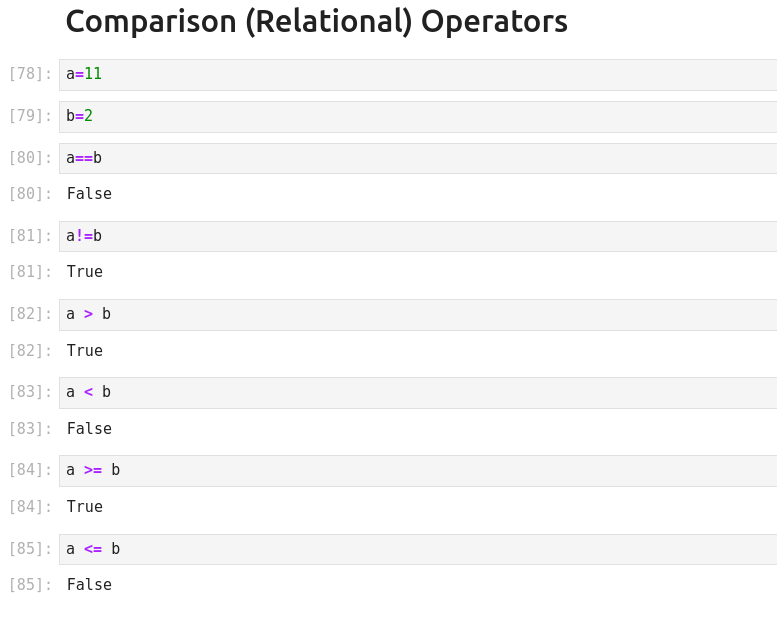Click the [79]: input prompt label
Image resolution: width=777 pixels, height=620 pixels.
[x=30, y=116]
